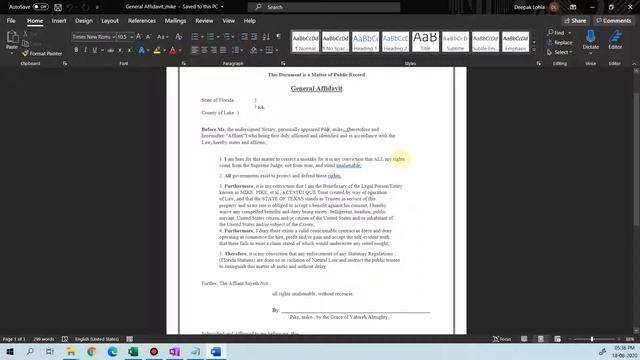
Task: Click the Share button
Action: (x=575, y=21)
